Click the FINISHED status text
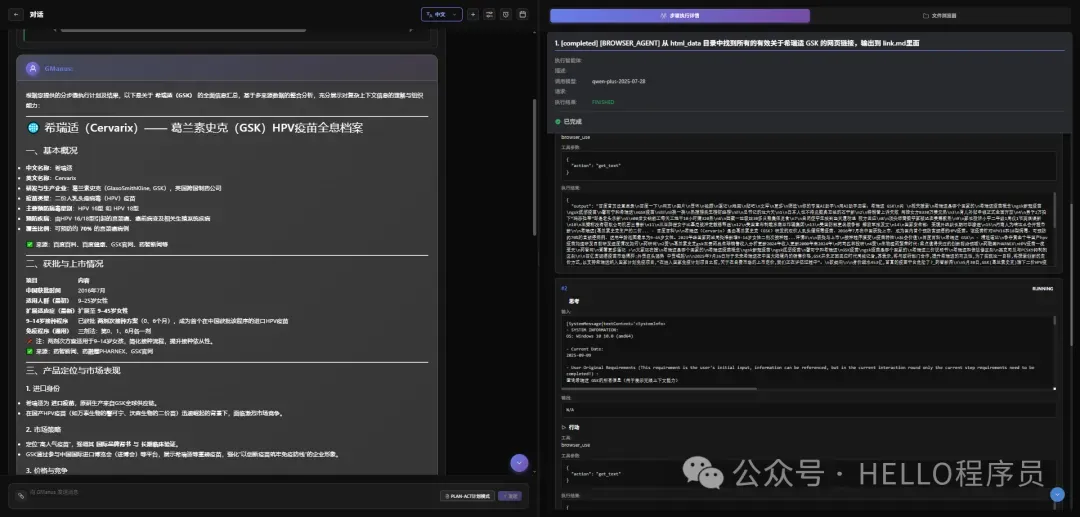1080x517 pixels. point(603,102)
